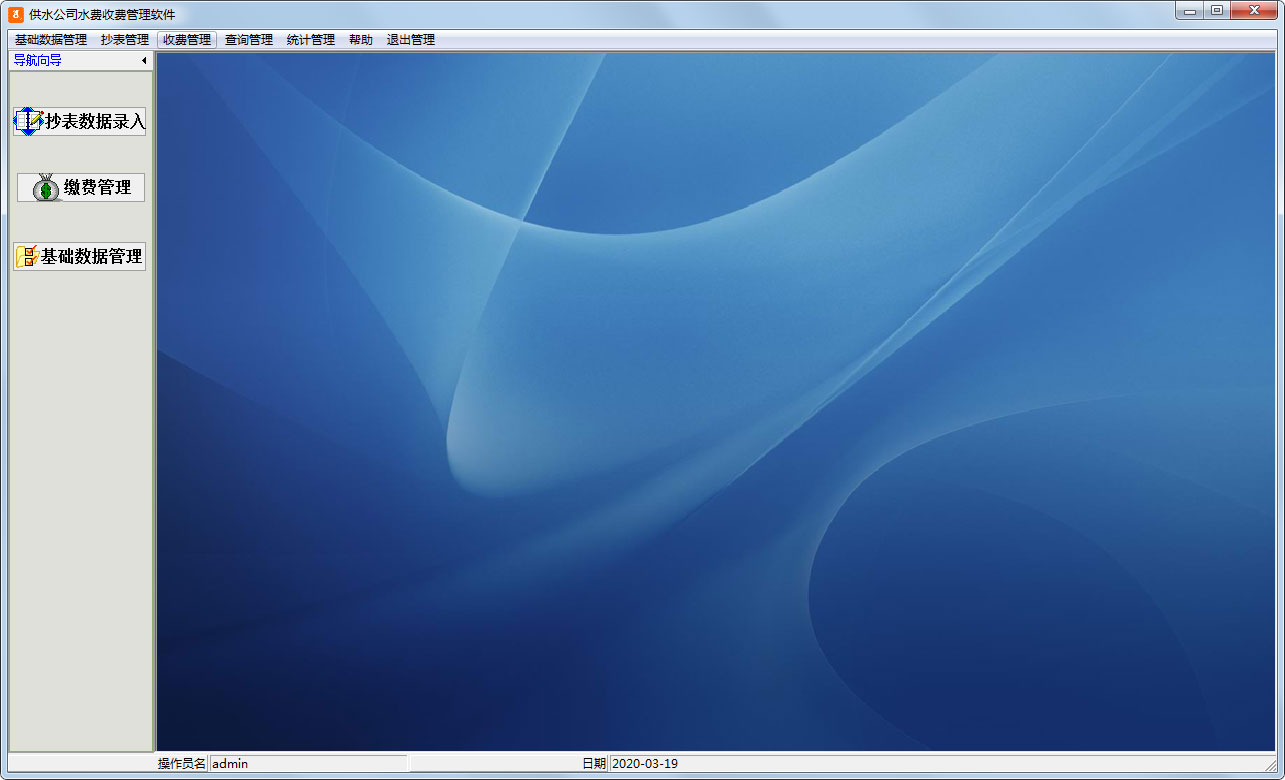The height and width of the screenshot is (780, 1285).
Task: Click the date field showing 2020-03-19
Action: [942, 764]
